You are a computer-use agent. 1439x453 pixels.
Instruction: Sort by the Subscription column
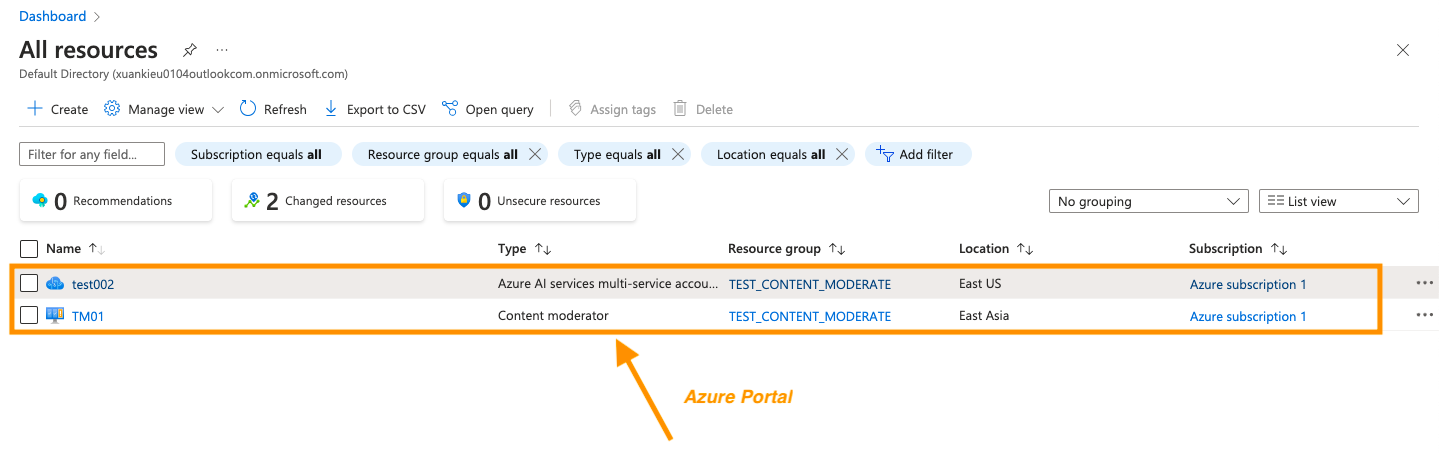pyautogui.click(x=1238, y=248)
